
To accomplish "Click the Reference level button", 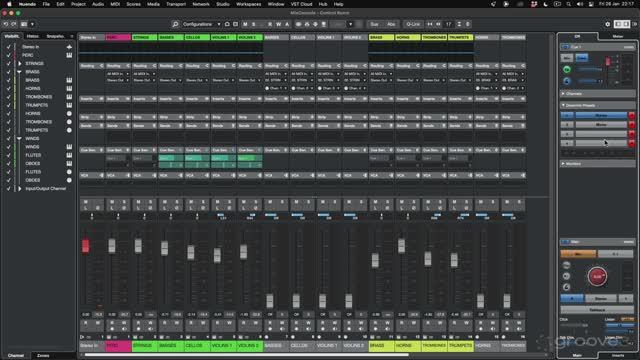I will (597, 310).
